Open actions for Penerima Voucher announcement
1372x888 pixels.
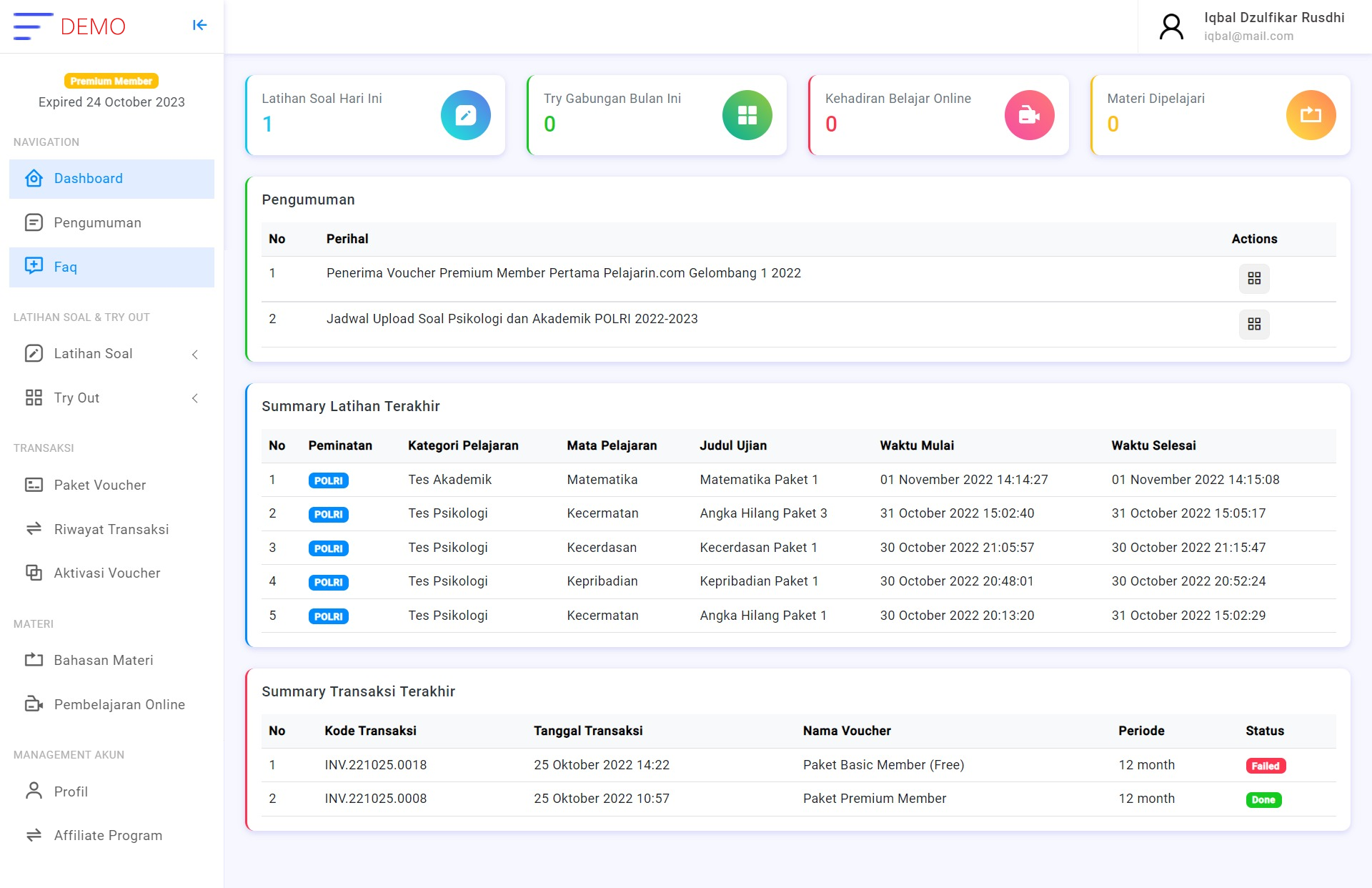[x=1254, y=279]
